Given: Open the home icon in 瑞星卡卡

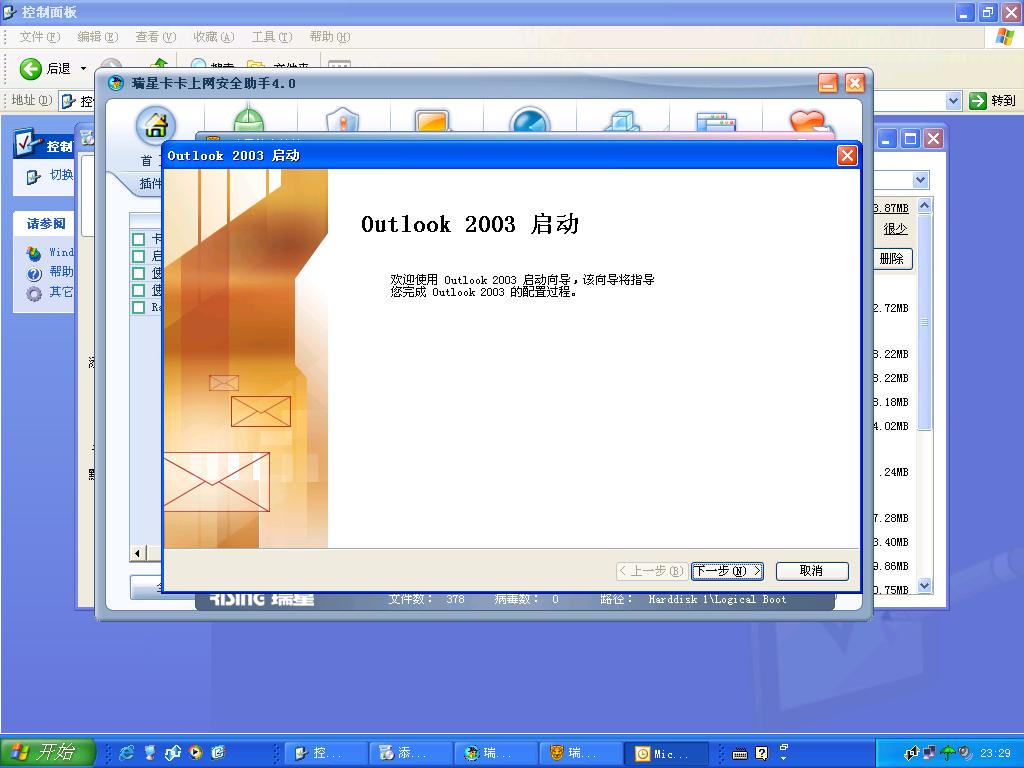Looking at the screenshot, I should 156,125.
